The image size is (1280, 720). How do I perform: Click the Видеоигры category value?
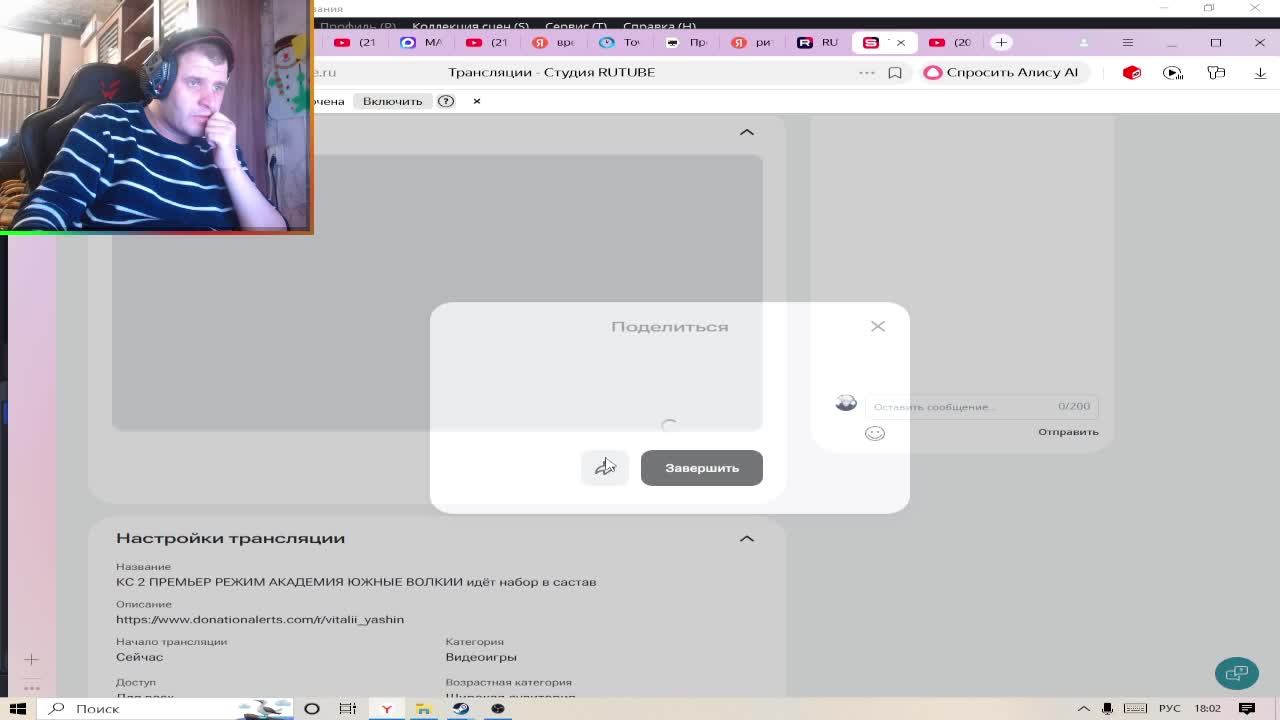pos(481,657)
